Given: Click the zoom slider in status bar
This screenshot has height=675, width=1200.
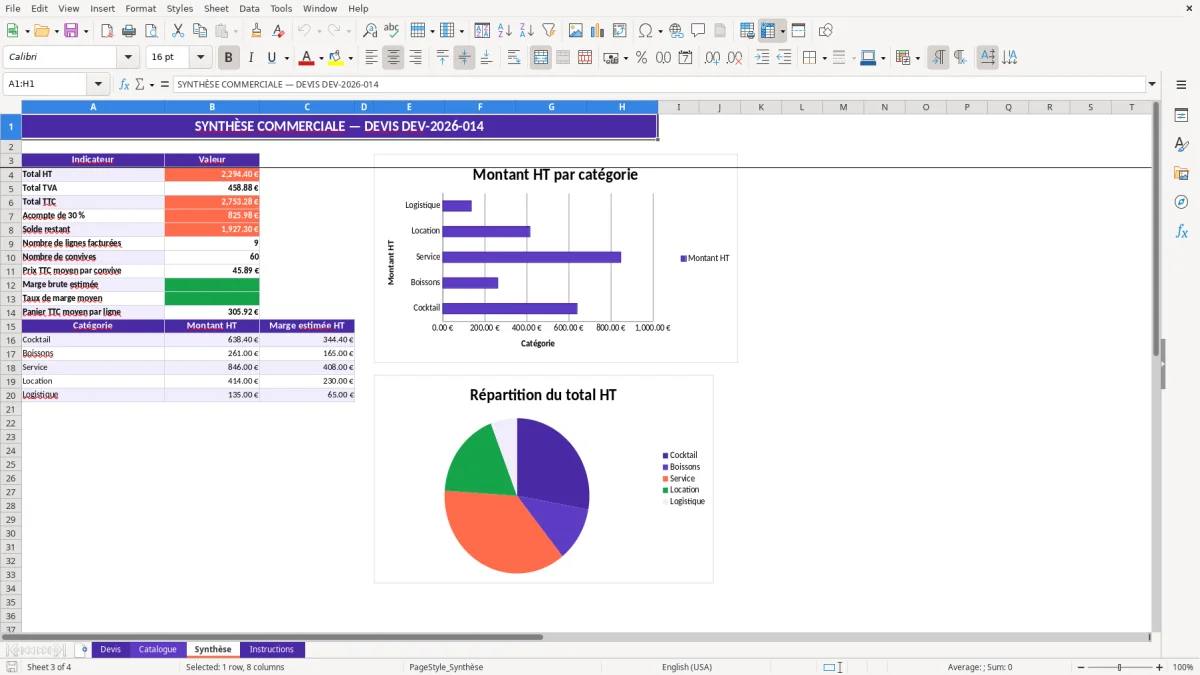Looking at the screenshot, I should click(1120, 667).
